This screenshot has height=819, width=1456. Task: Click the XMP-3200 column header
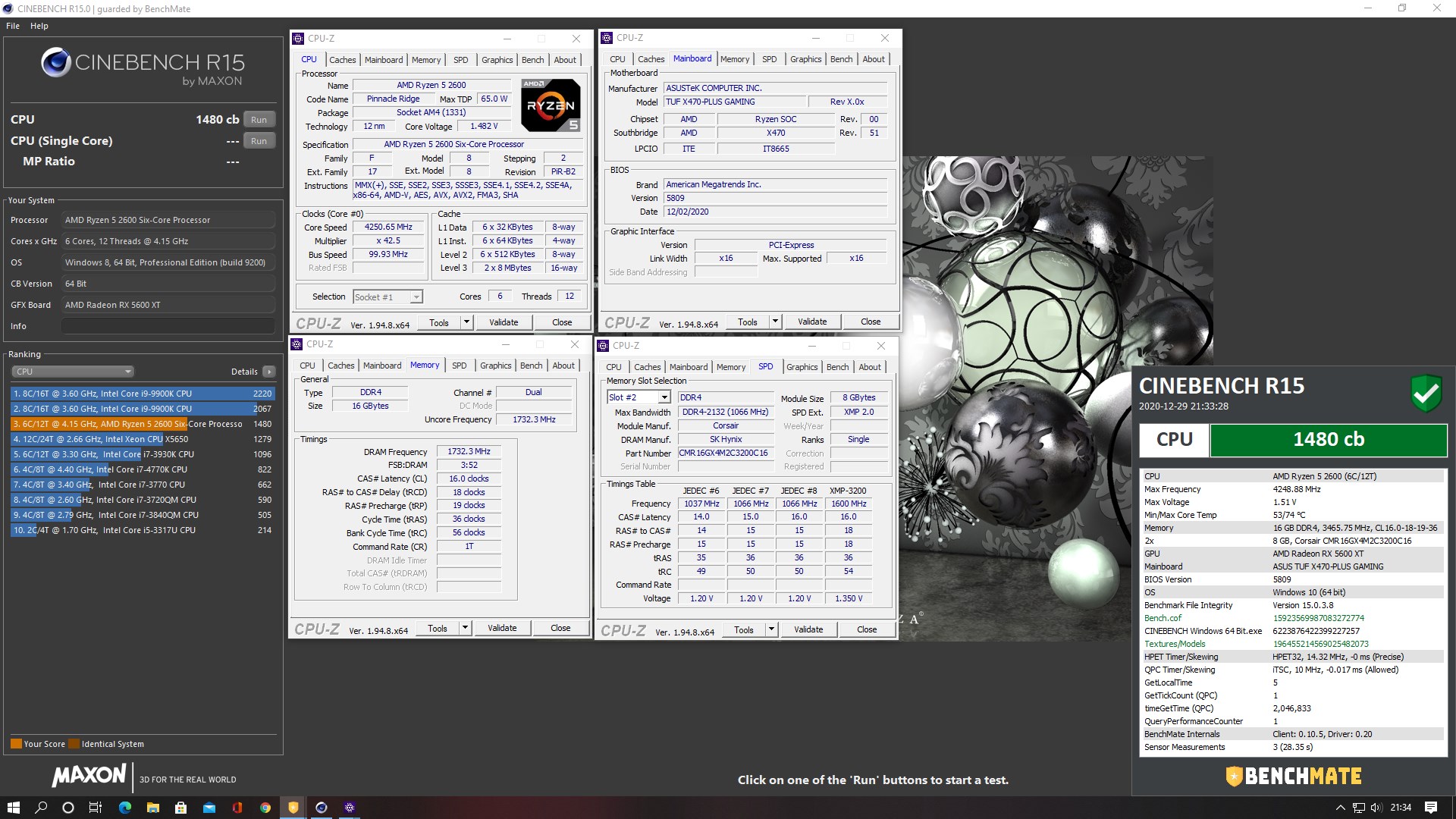point(848,491)
